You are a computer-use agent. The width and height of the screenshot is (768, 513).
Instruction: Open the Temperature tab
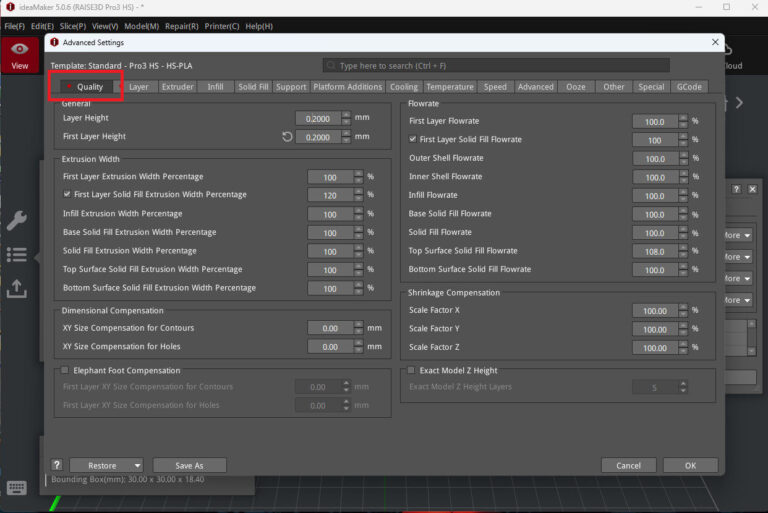point(450,87)
